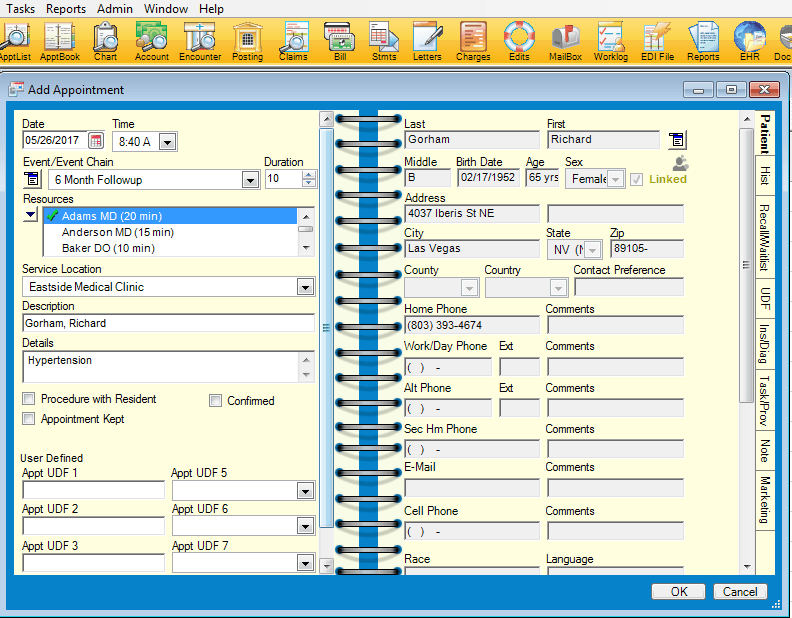Open the Country dropdown
Screen dimensions: 792x618
(558, 288)
